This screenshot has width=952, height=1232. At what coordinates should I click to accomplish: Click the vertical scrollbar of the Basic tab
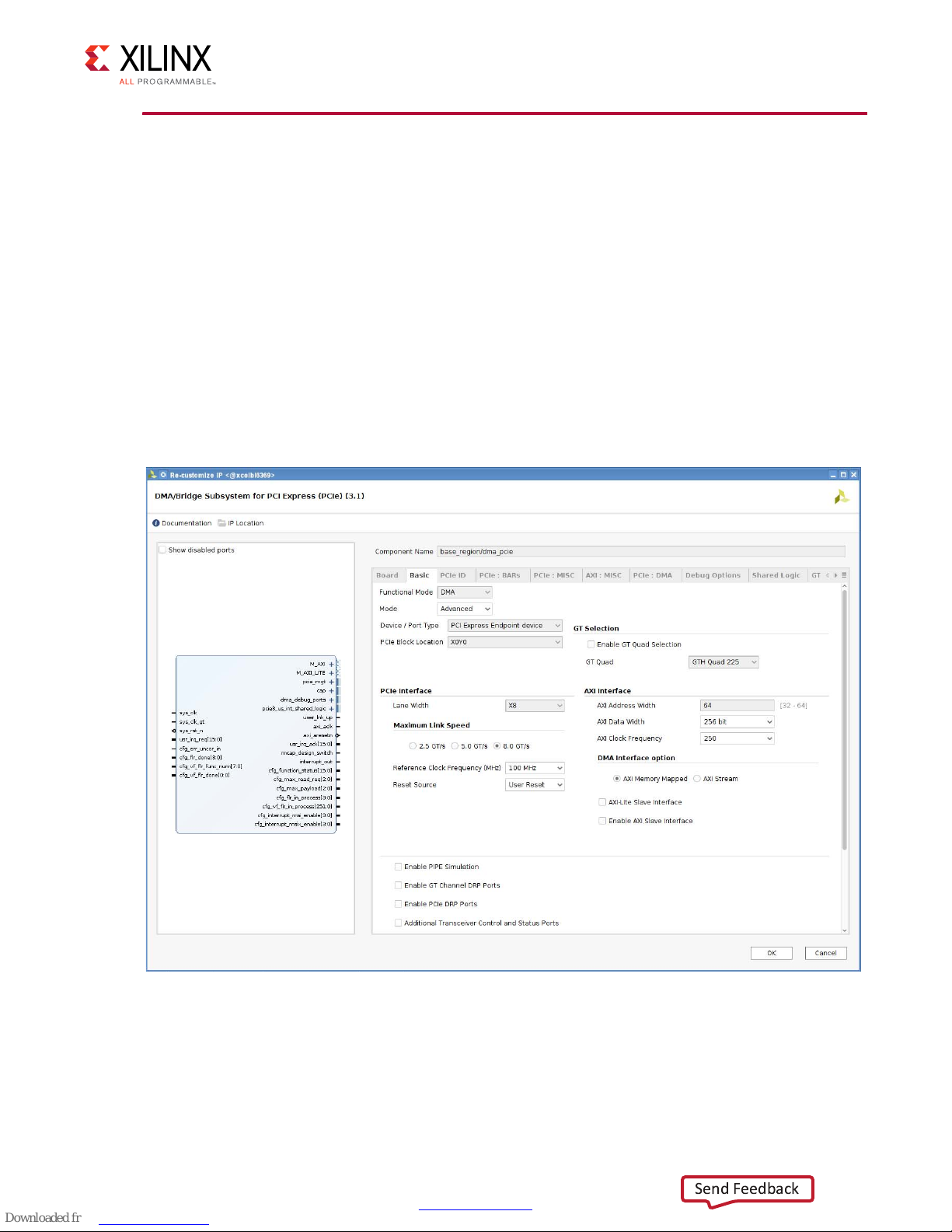pyautogui.click(x=845, y=720)
